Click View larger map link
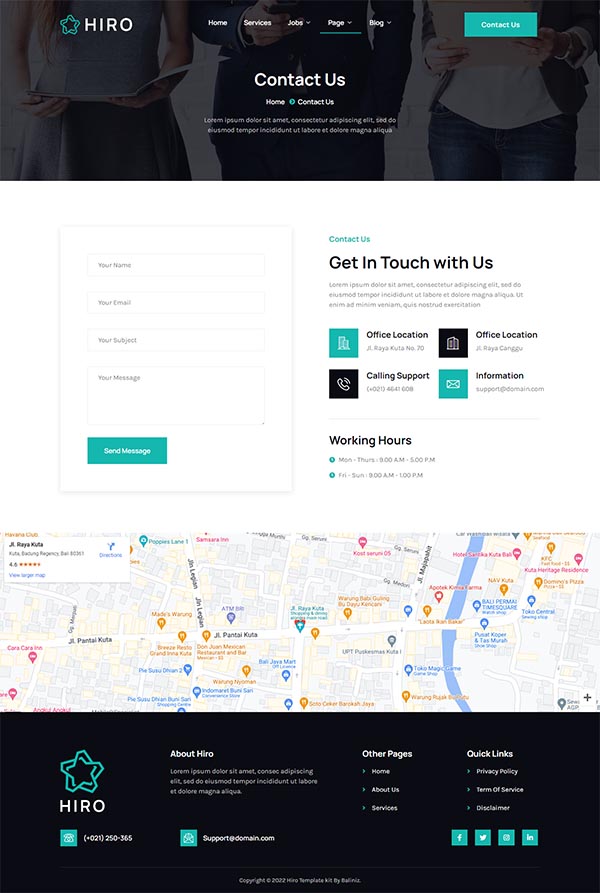Screen dimensions: 600x893 tap(27, 576)
